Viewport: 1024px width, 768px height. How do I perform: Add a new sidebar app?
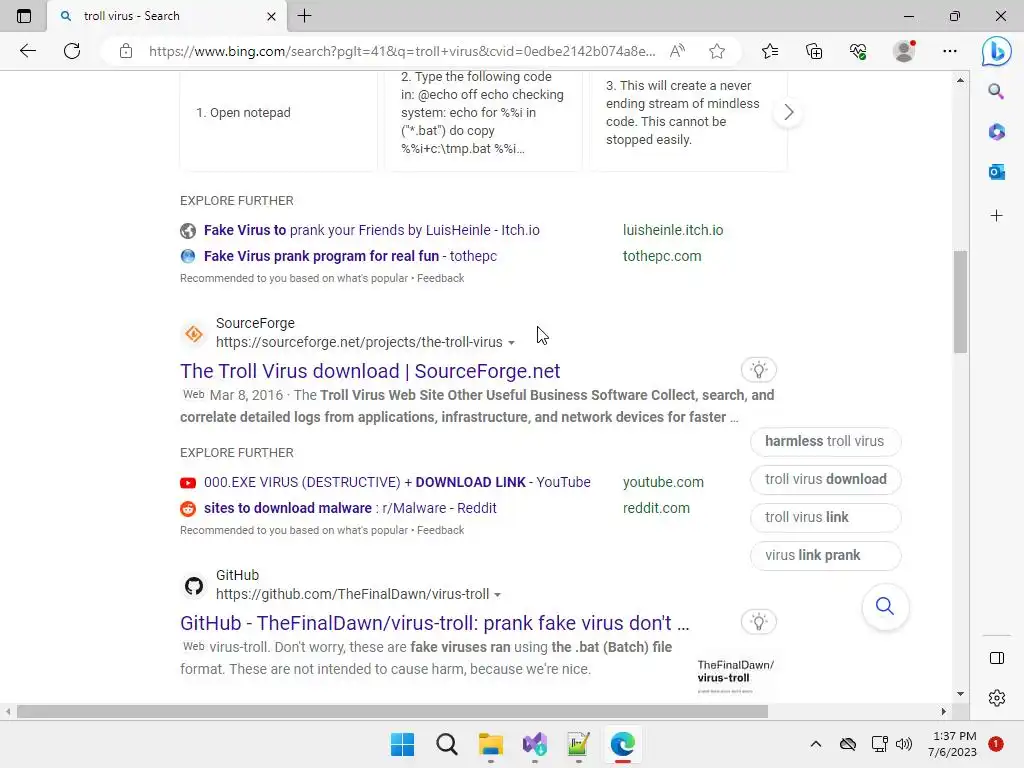coord(996,216)
